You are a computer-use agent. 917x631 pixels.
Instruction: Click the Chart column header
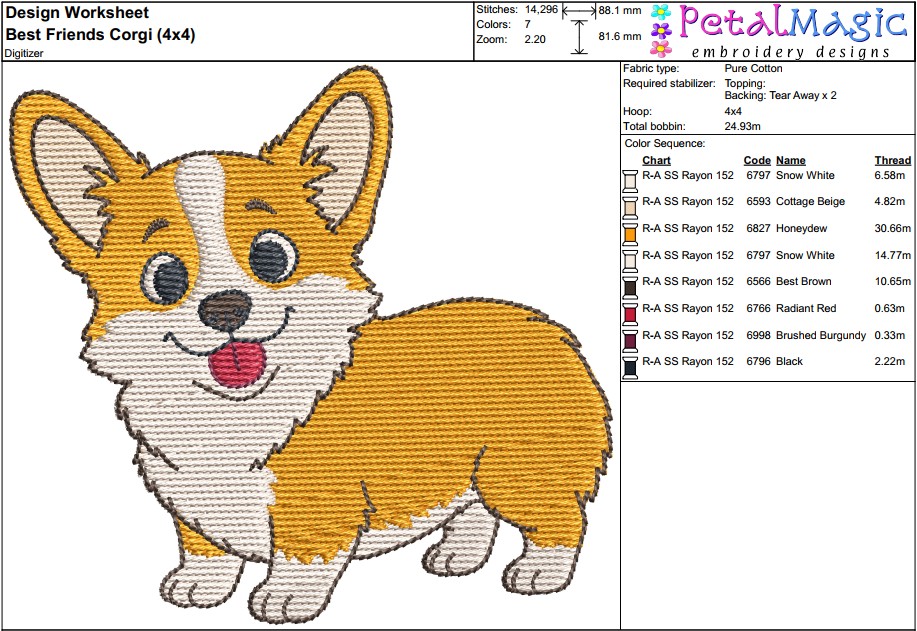(656, 160)
